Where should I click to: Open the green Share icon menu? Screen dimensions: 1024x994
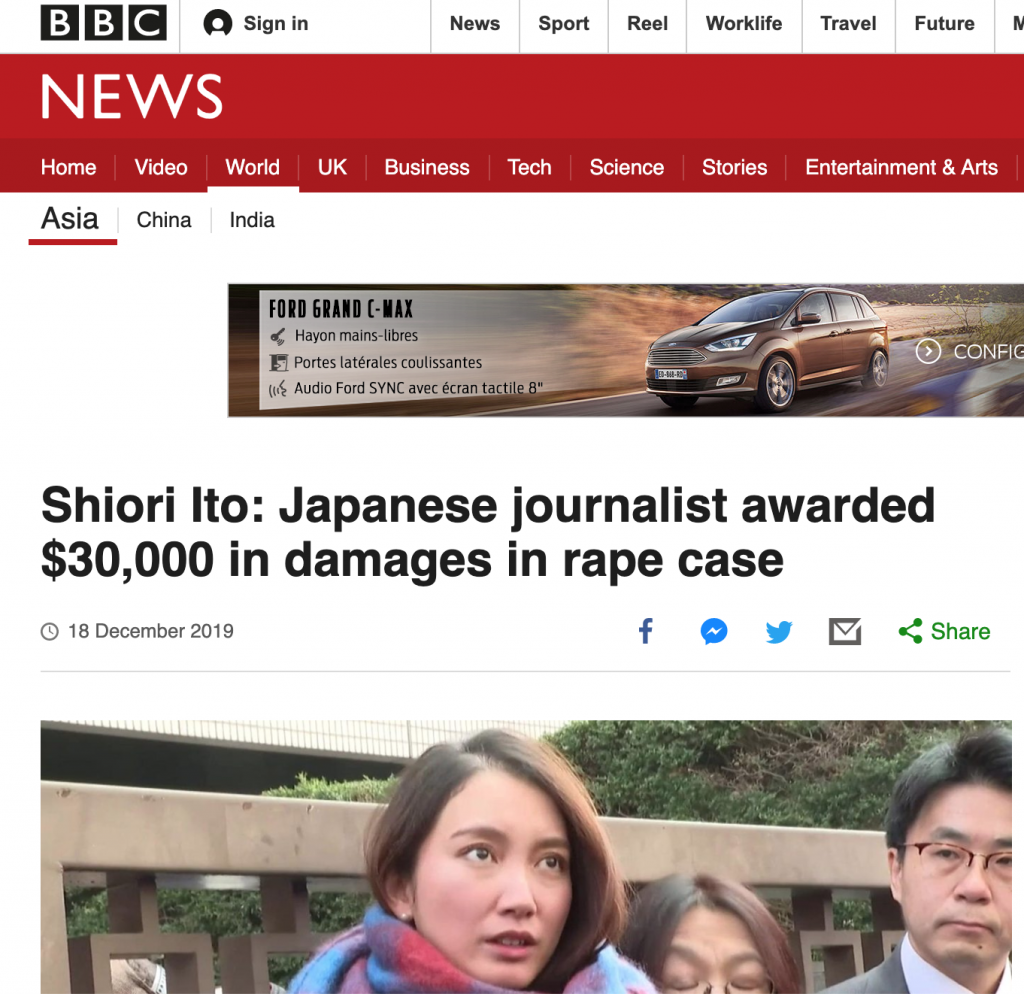[910, 631]
